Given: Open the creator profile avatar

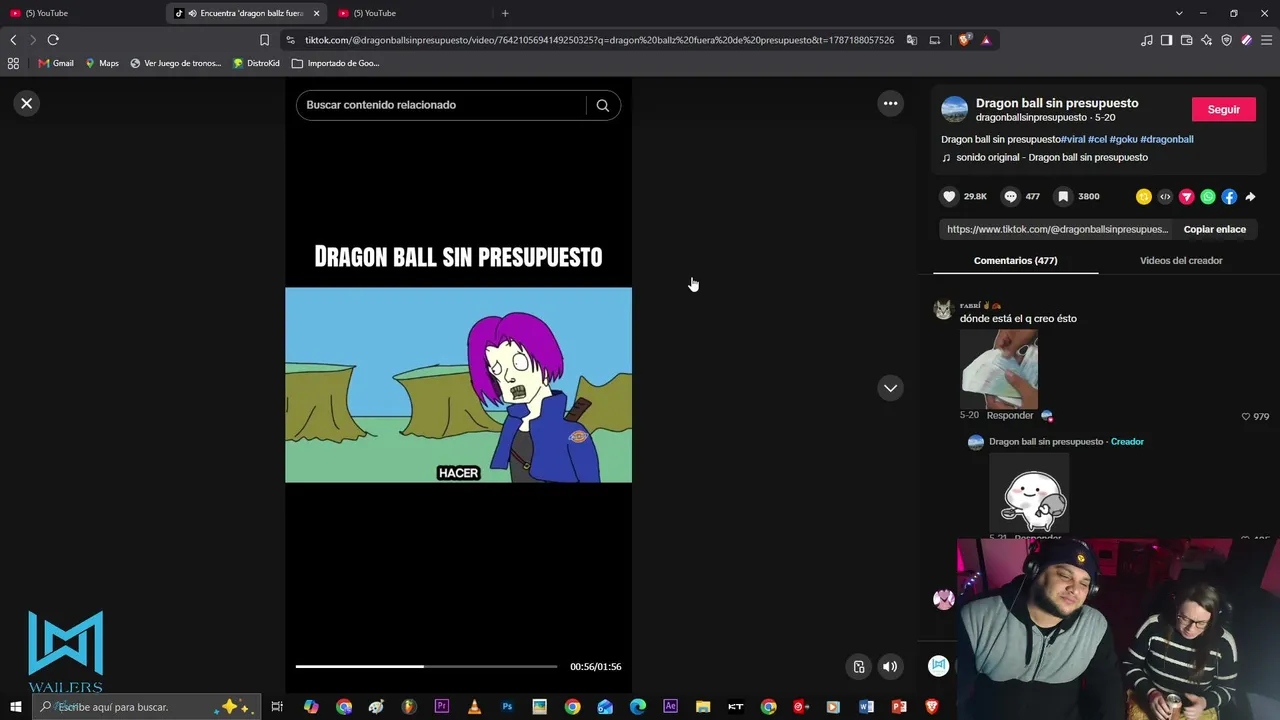Looking at the screenshot, I should pyautogui.click(x=955, y=109).
